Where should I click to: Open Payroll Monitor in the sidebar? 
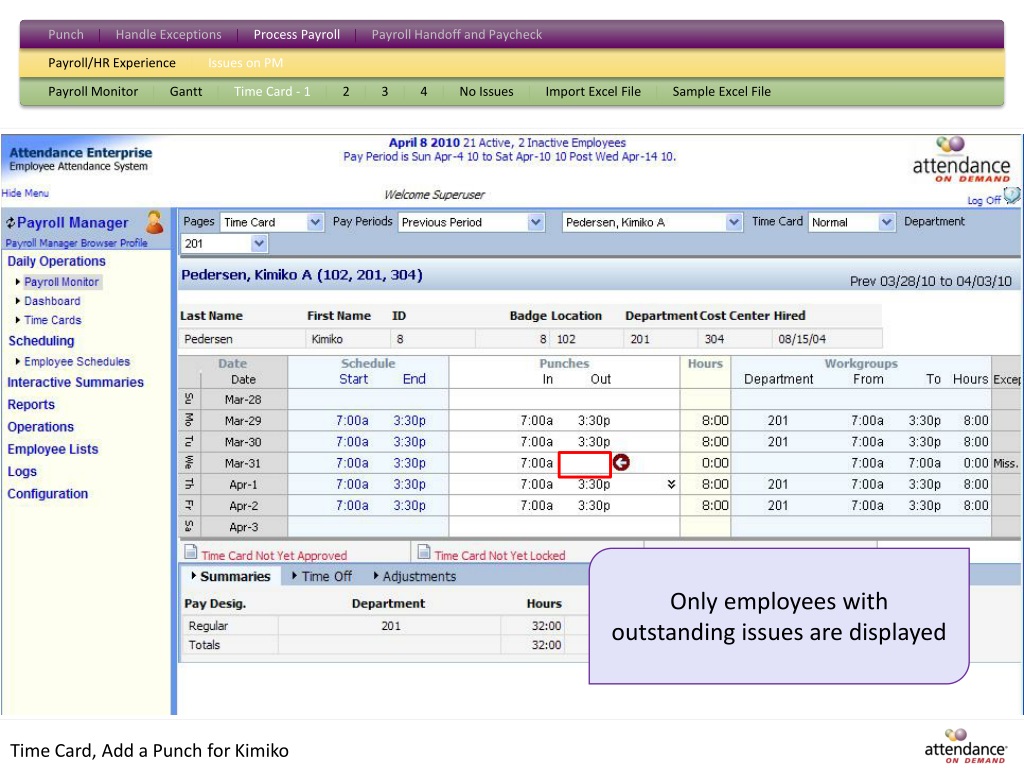tap(61, 281)
